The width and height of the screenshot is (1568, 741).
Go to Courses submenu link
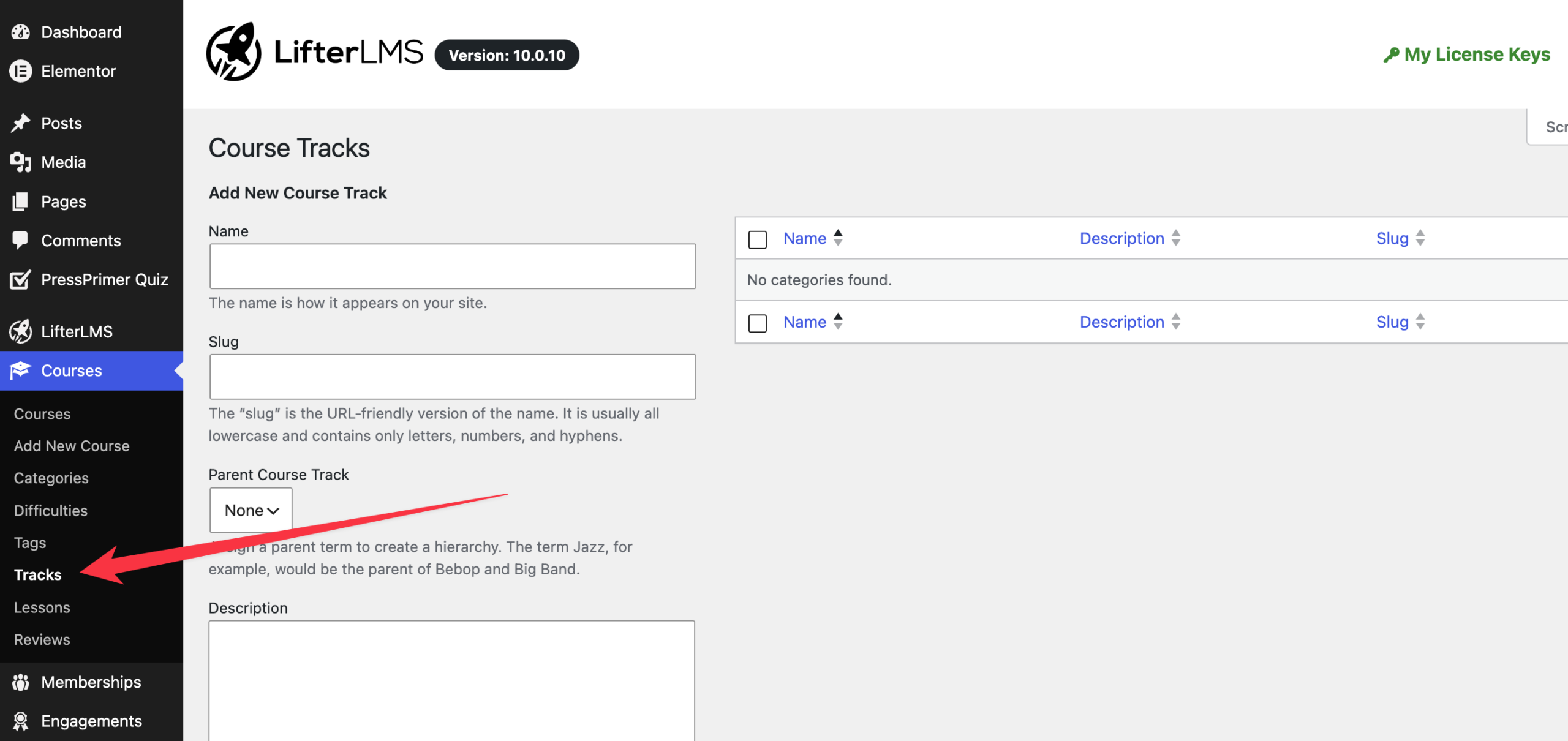coord(42,414)
